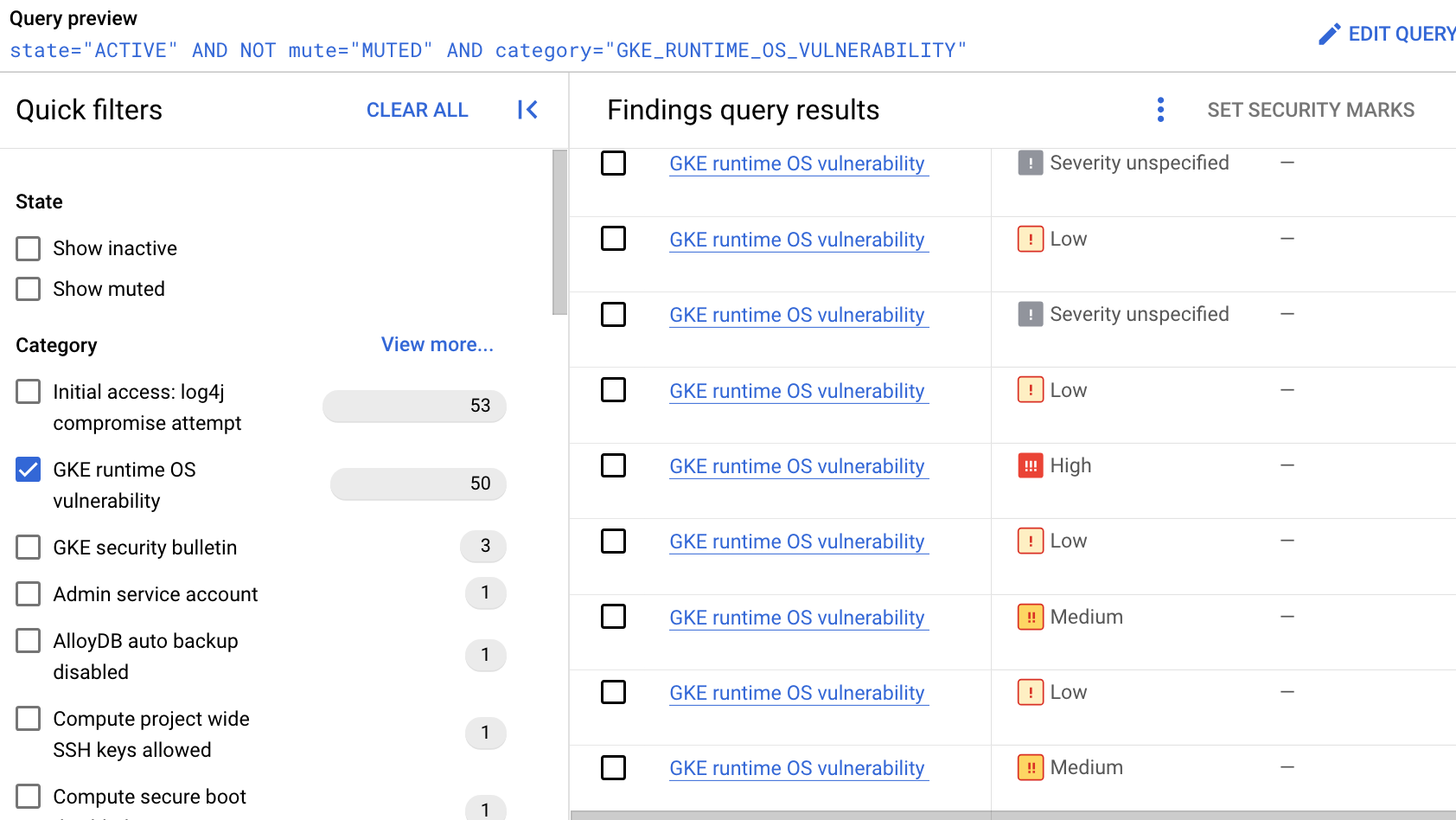
Task: Check the GKE security bulletin filter
Action: [29, 548]
